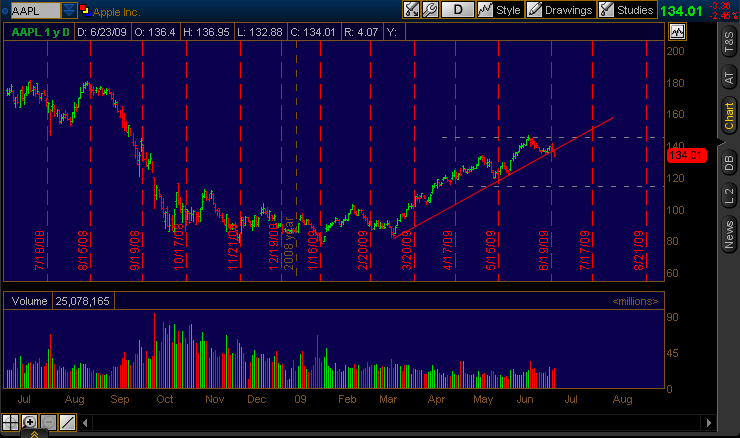Open the Style menu

(x=499, y=10)
